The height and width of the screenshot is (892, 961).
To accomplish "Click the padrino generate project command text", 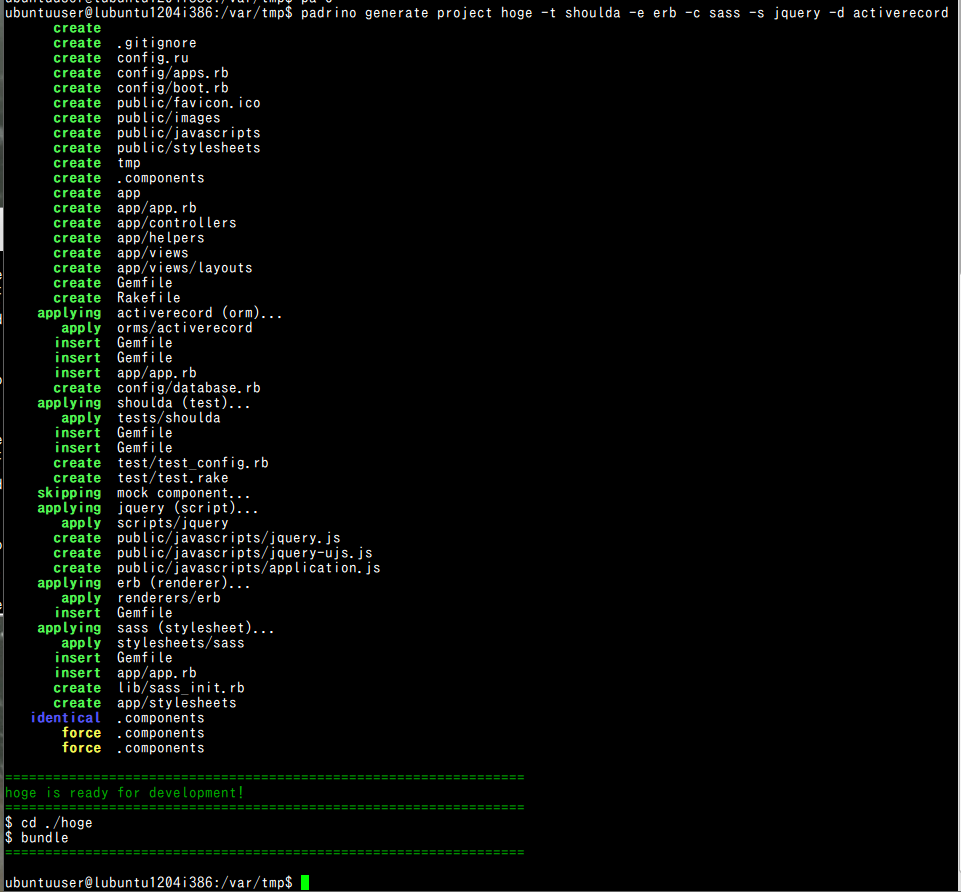I will pyautogui.click(x=625, y=13).
